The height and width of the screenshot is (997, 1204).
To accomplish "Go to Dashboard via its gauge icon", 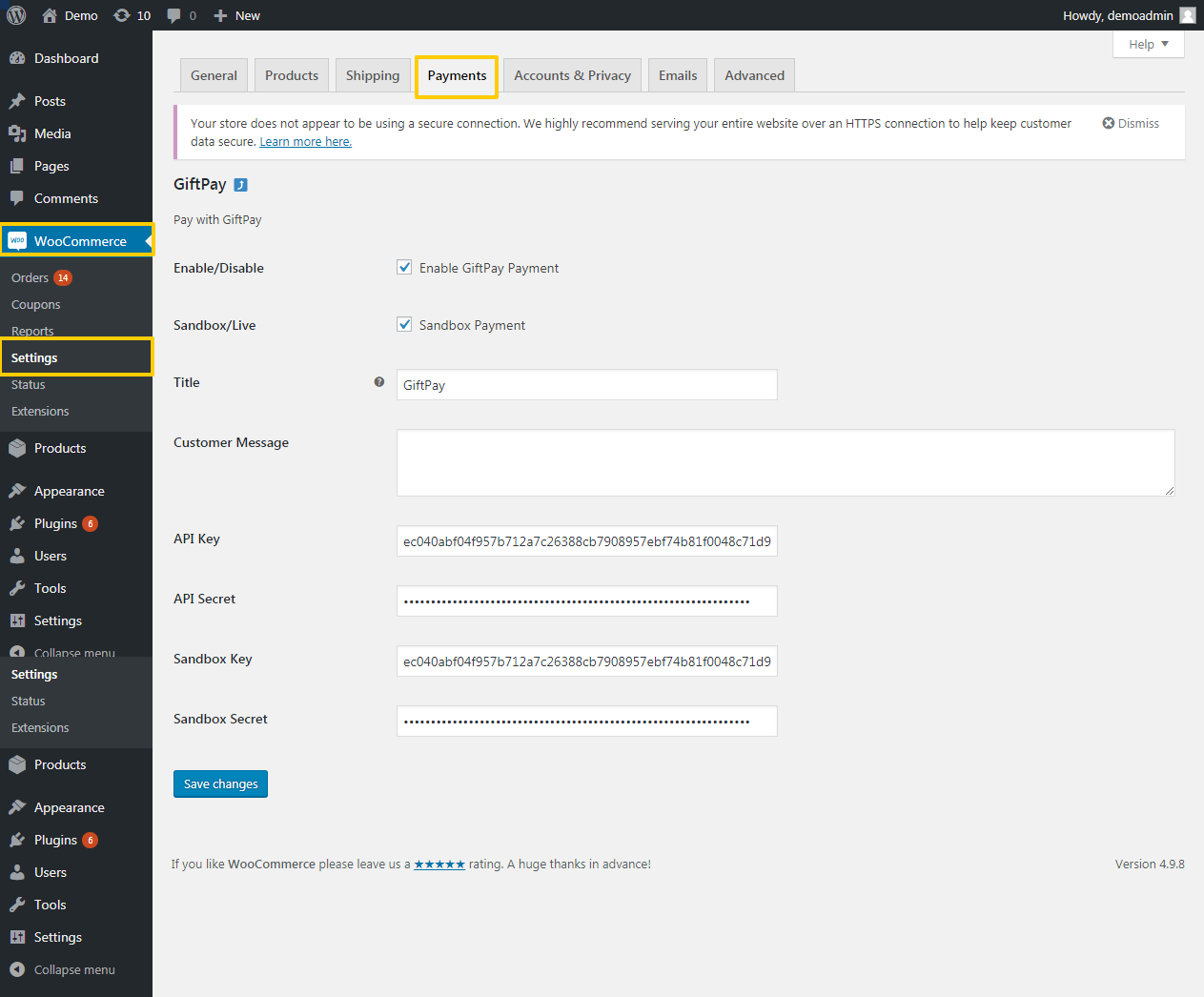I will click(x=17, y=58).
